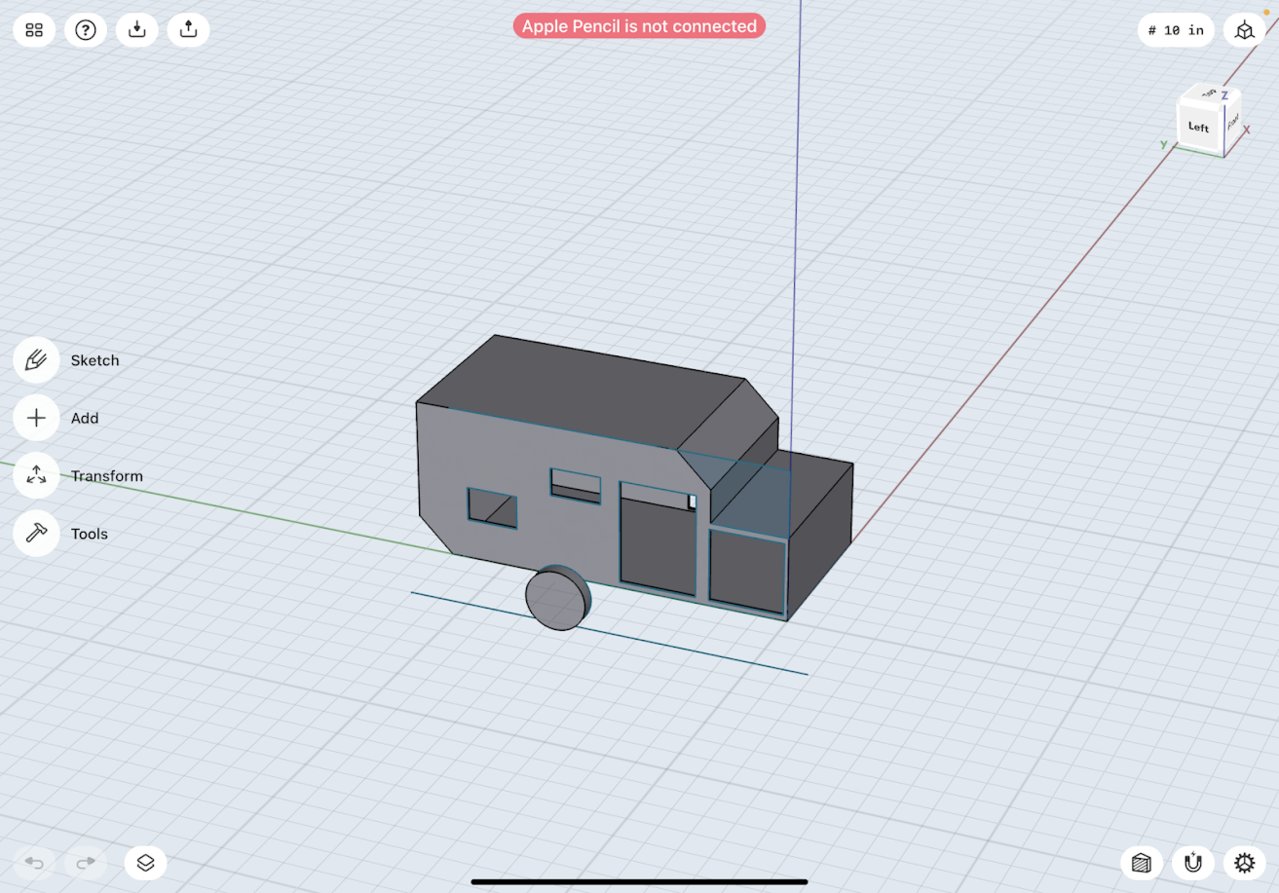Open the Add plus icon menu

click(x=37, y=418)
